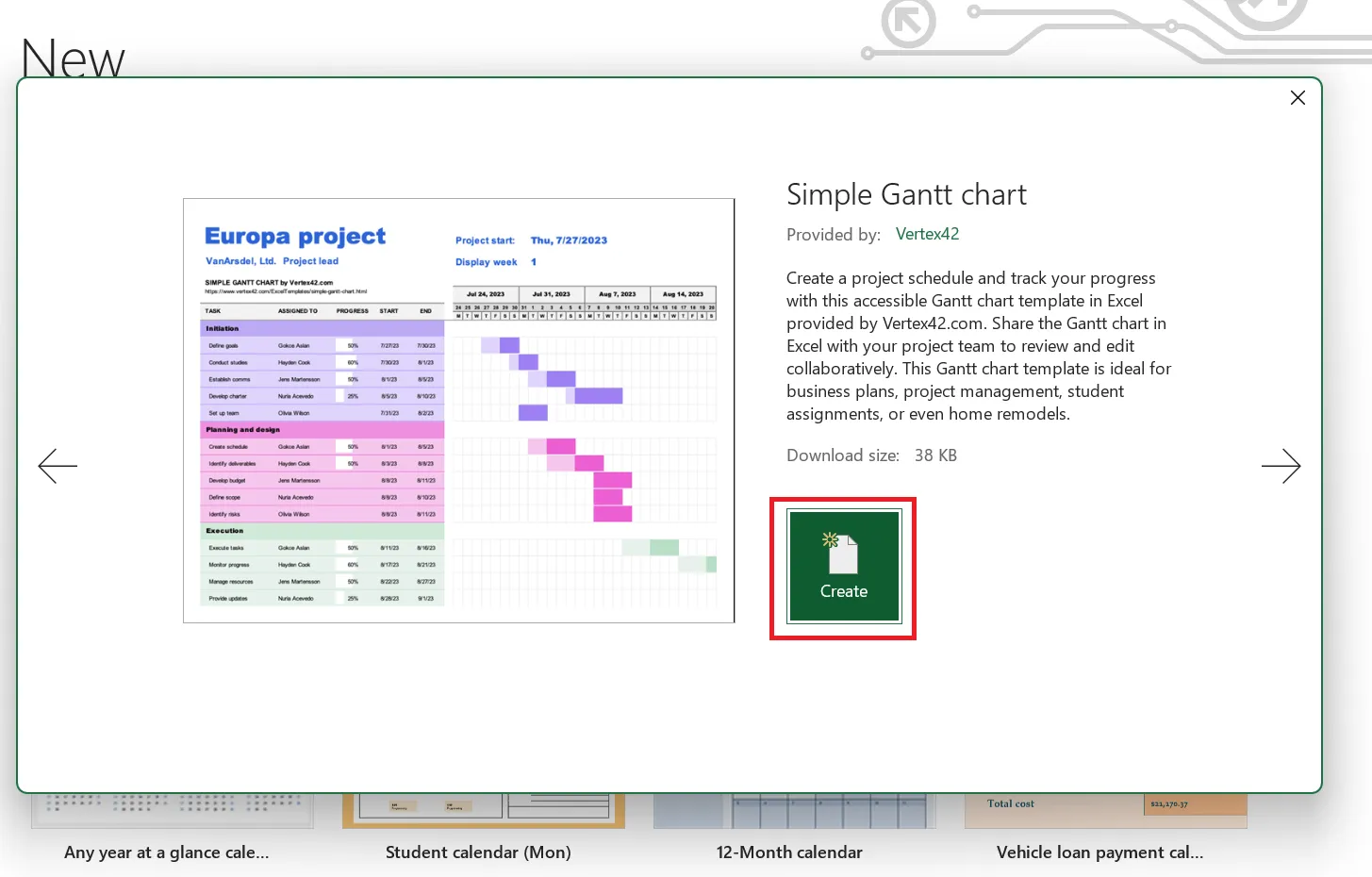The width and height of the screenshot is (1372, 877).
Task: Select the Student calendar (Mon) template
Action: (478, 852)
